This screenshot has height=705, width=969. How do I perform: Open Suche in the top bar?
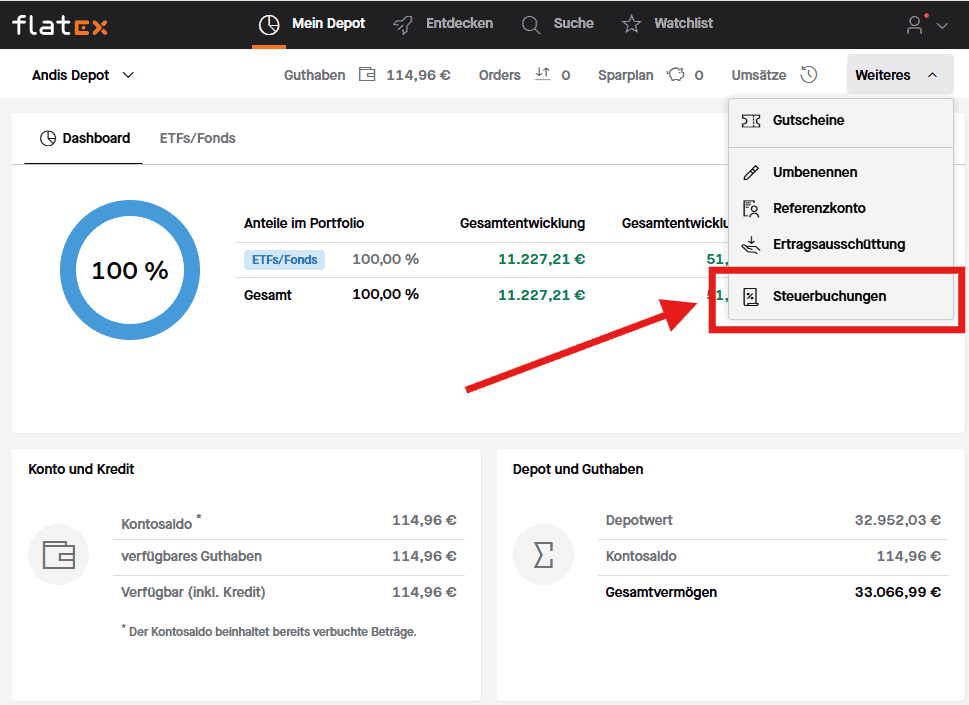coord(558,24)
